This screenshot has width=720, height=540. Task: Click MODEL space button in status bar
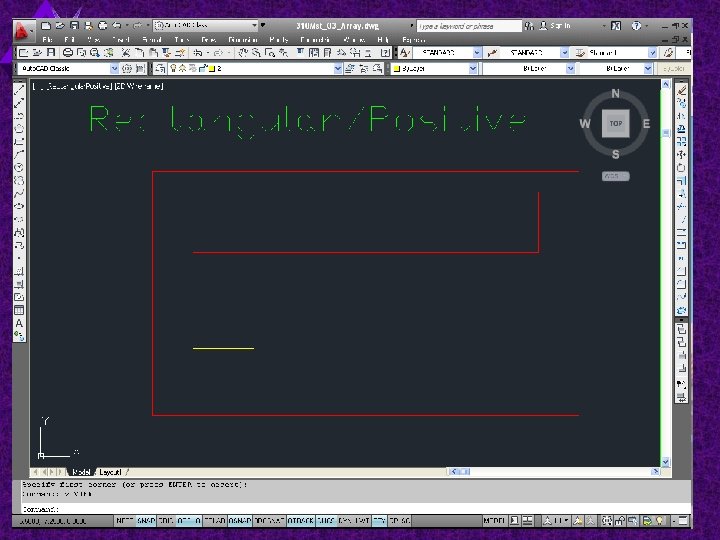click(495, 521)
